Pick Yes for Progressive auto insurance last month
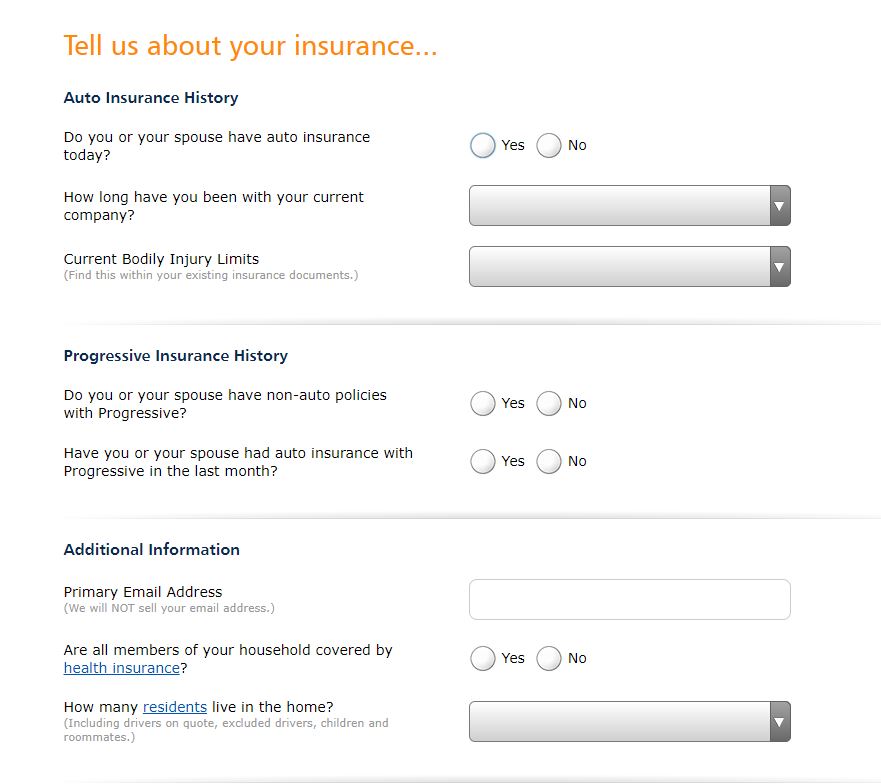The image size is (881, 784). (483, 462)
